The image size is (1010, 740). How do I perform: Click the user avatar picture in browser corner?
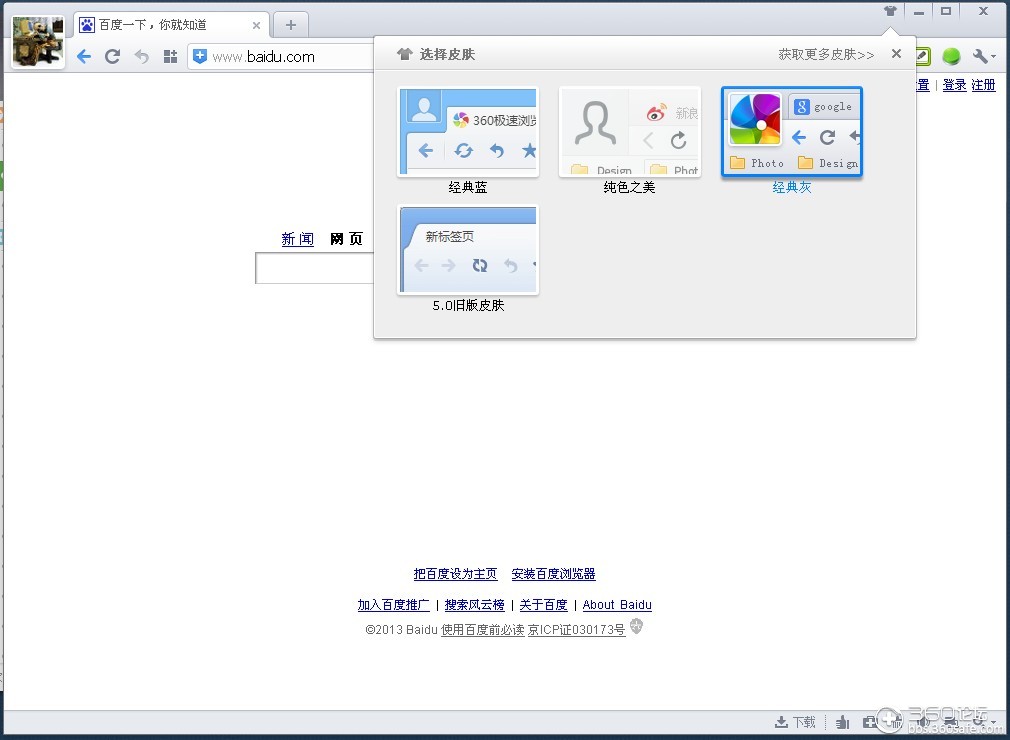pos(38,41)
